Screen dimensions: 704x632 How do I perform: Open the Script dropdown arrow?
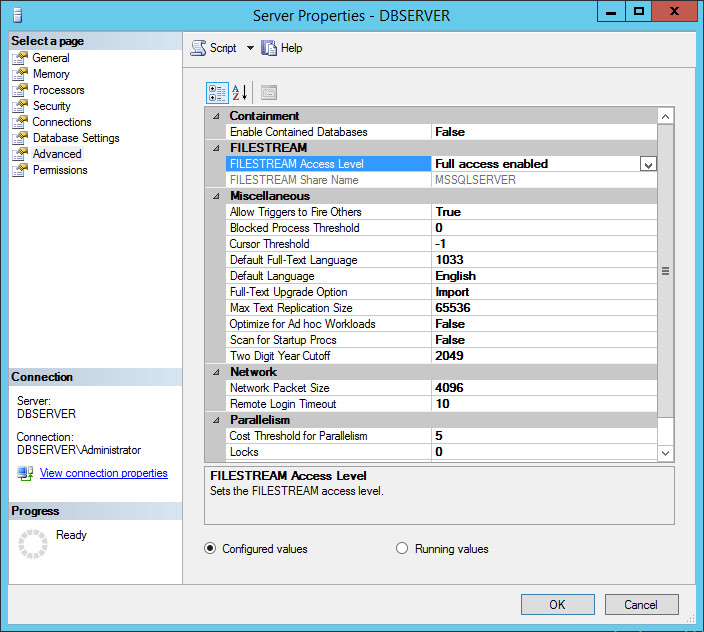tap(250, 48)
